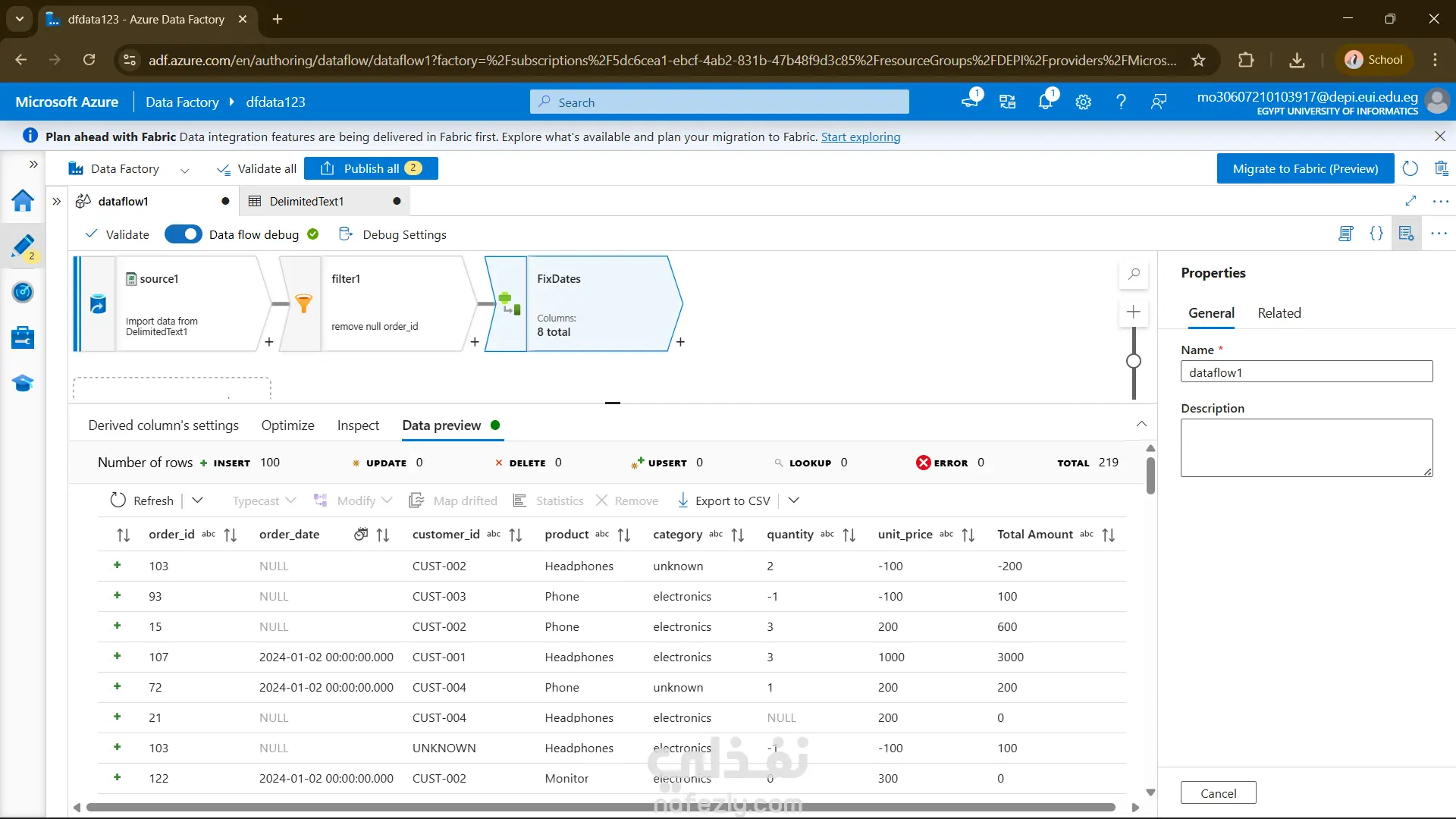Open the Azure settings gear

[x=1083, y=102]
